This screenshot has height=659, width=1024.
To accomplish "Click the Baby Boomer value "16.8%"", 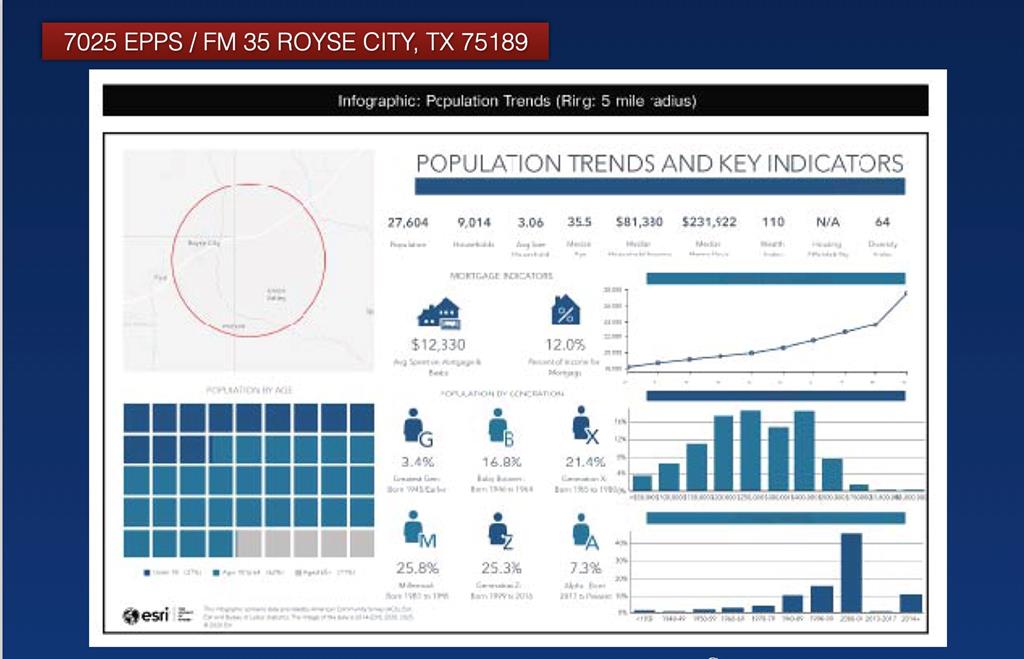I will (x=502, y=462).
